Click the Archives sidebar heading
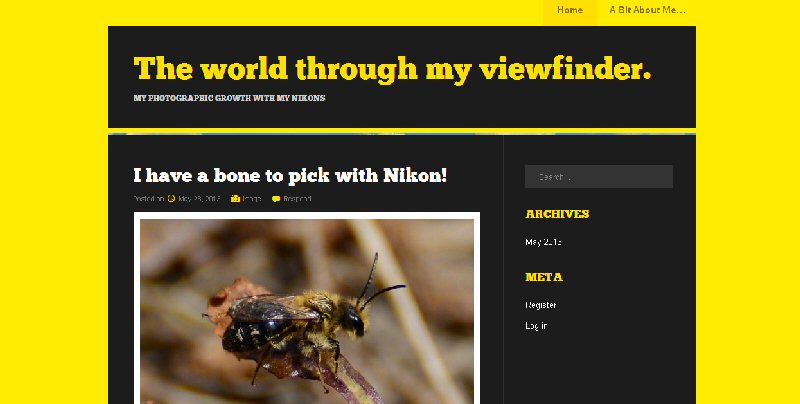Screen dimensions: 800x404 click(557, 214)
